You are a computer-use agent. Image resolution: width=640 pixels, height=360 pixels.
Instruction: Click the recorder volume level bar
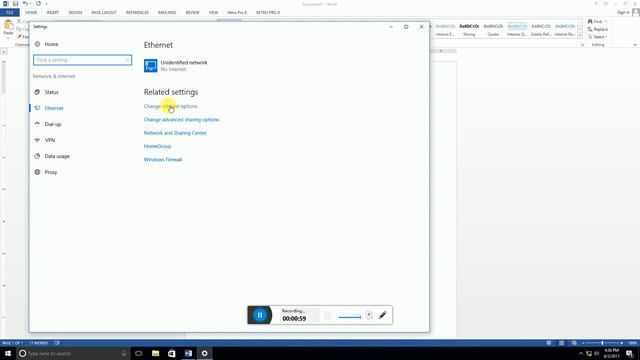coord(350,317)
